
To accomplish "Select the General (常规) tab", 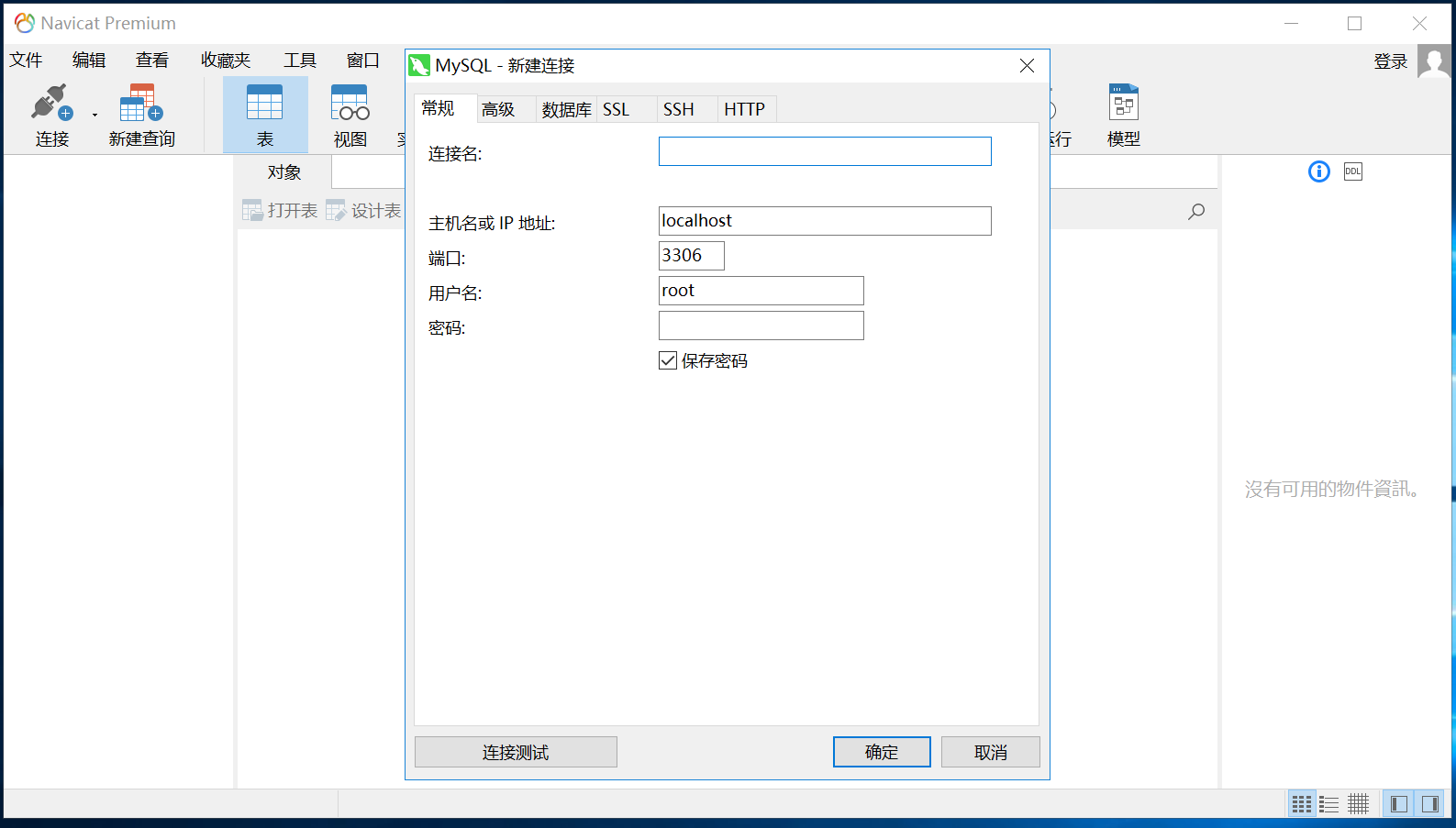I will [445, 108].
